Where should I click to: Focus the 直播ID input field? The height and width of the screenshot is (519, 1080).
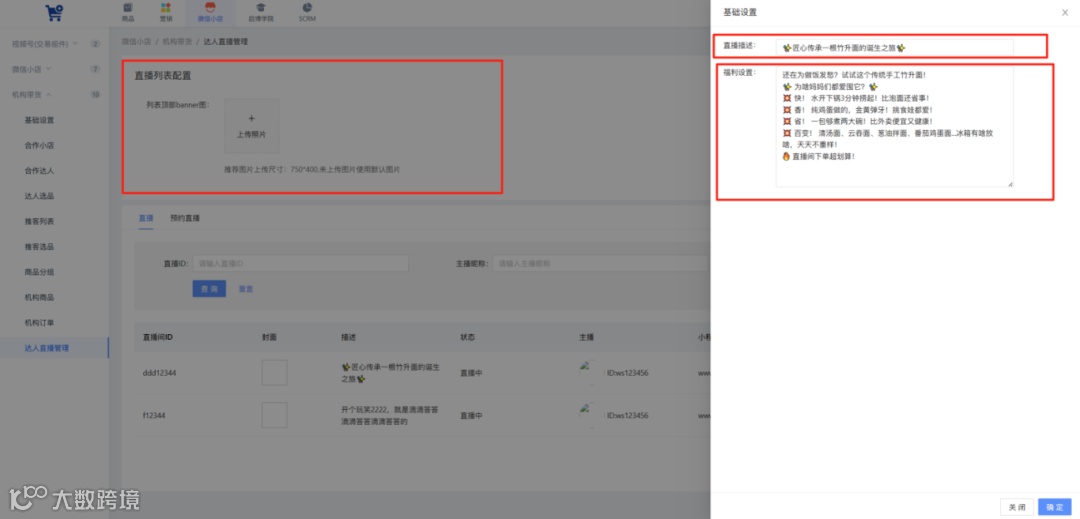300,263
